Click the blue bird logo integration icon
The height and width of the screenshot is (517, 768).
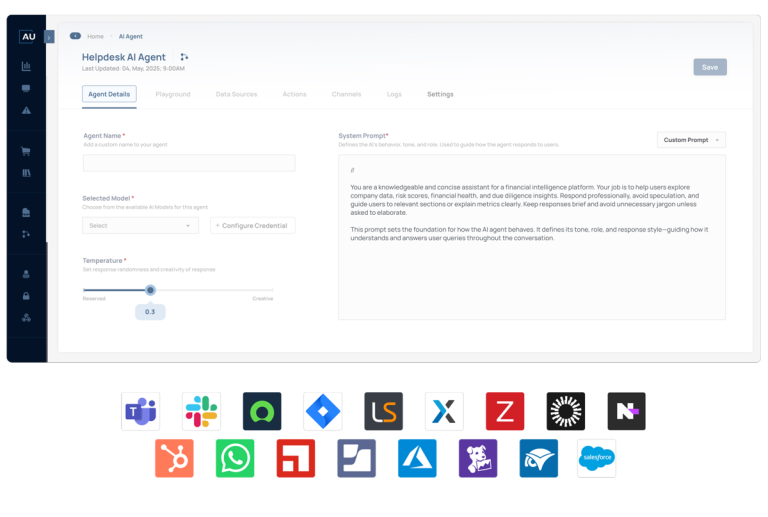[x=539, y=458]
